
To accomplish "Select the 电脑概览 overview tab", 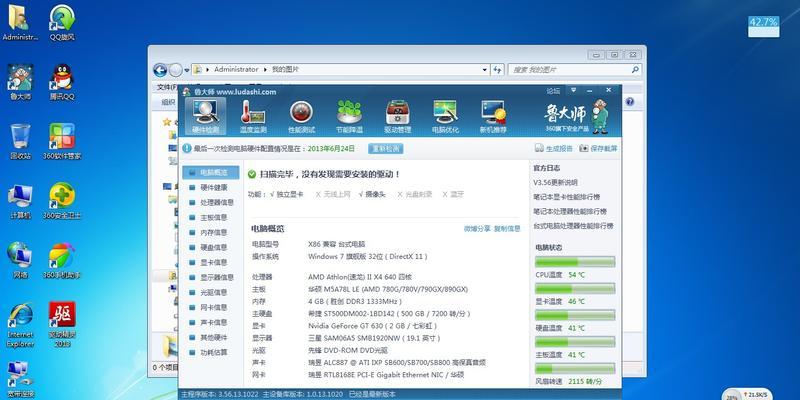I will tap(211, 172).
